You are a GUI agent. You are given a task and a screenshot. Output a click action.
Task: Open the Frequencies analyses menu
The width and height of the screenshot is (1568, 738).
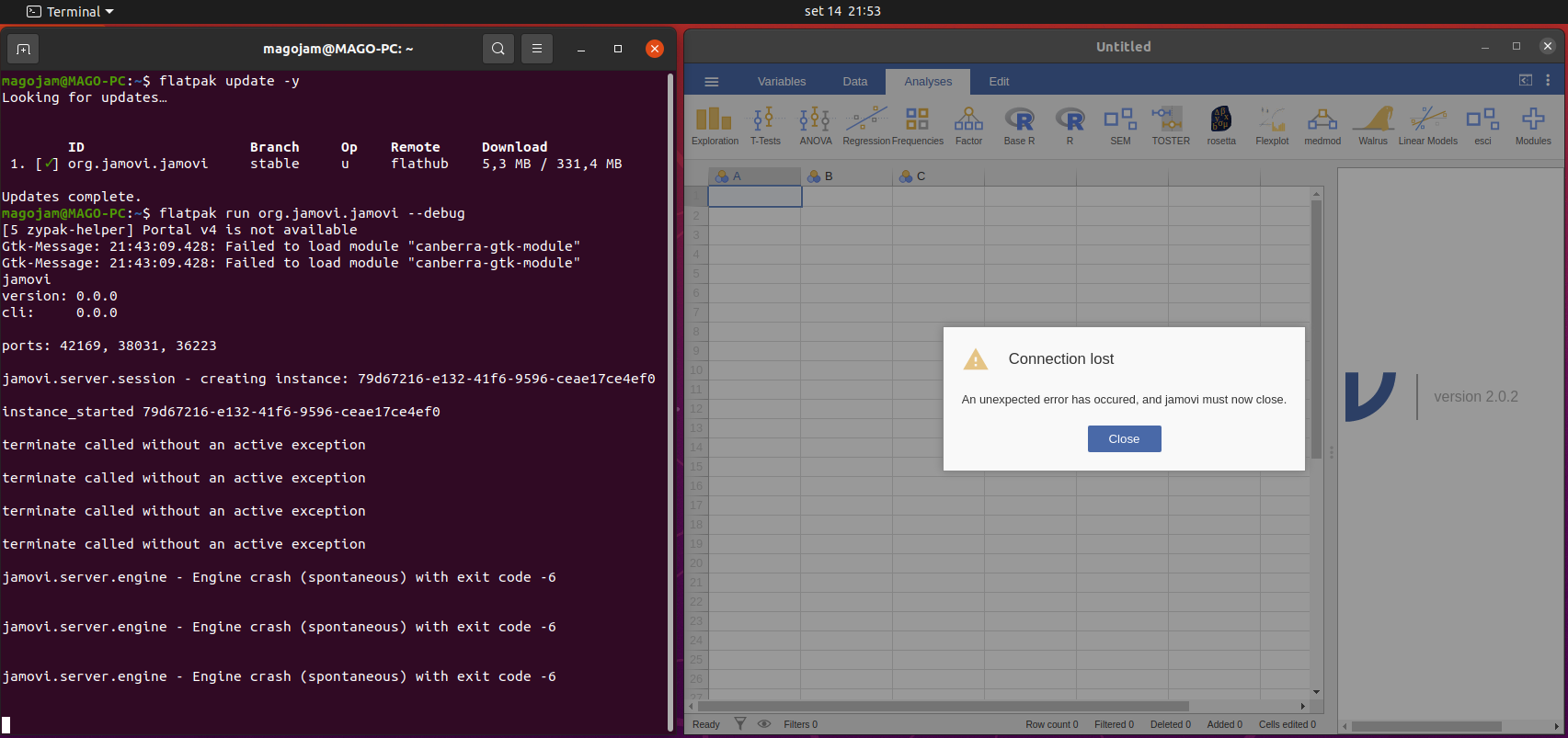pos(917,126)
